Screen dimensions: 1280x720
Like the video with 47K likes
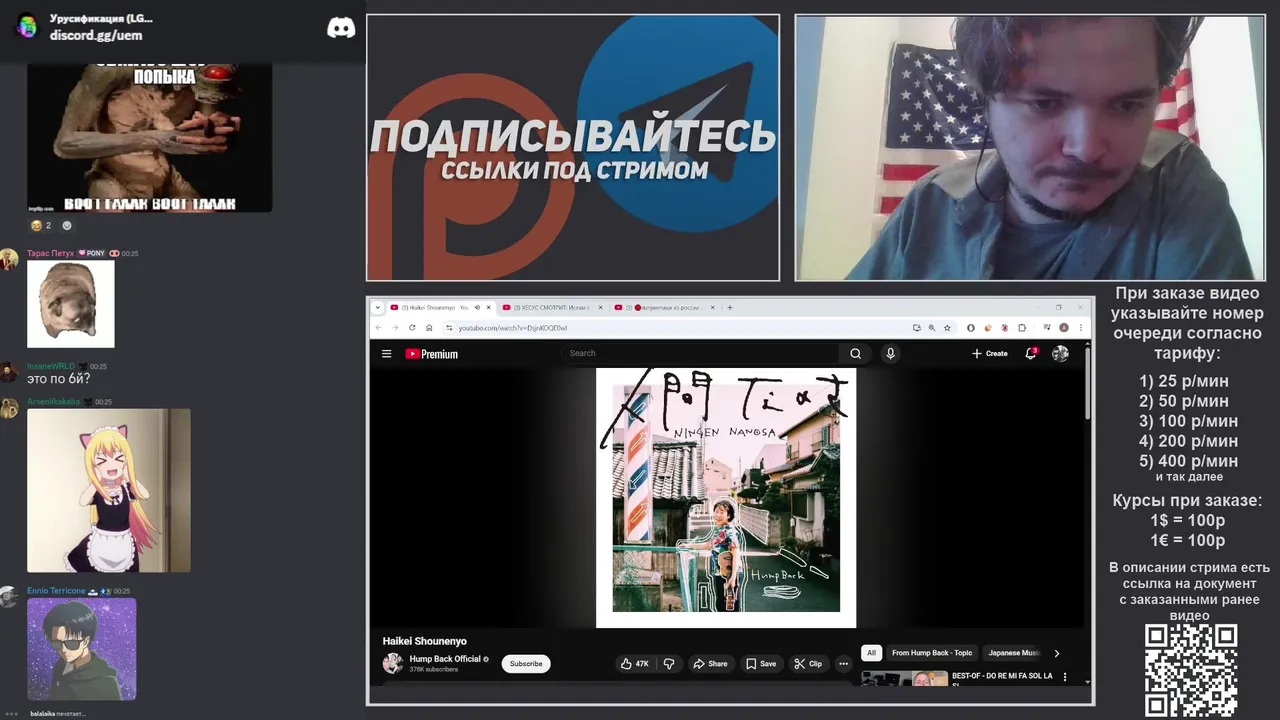[635, 663]
